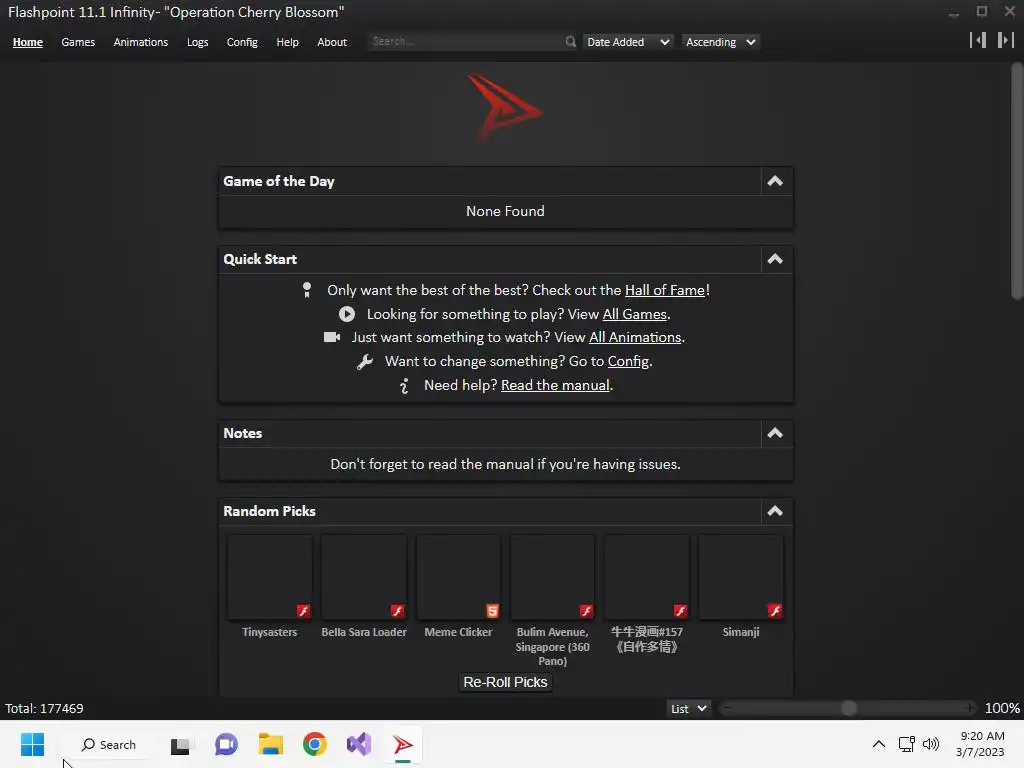This screenshot has width=1024, height=768.
Task: Click the camera icon beside All Animations
Action: 332,337
